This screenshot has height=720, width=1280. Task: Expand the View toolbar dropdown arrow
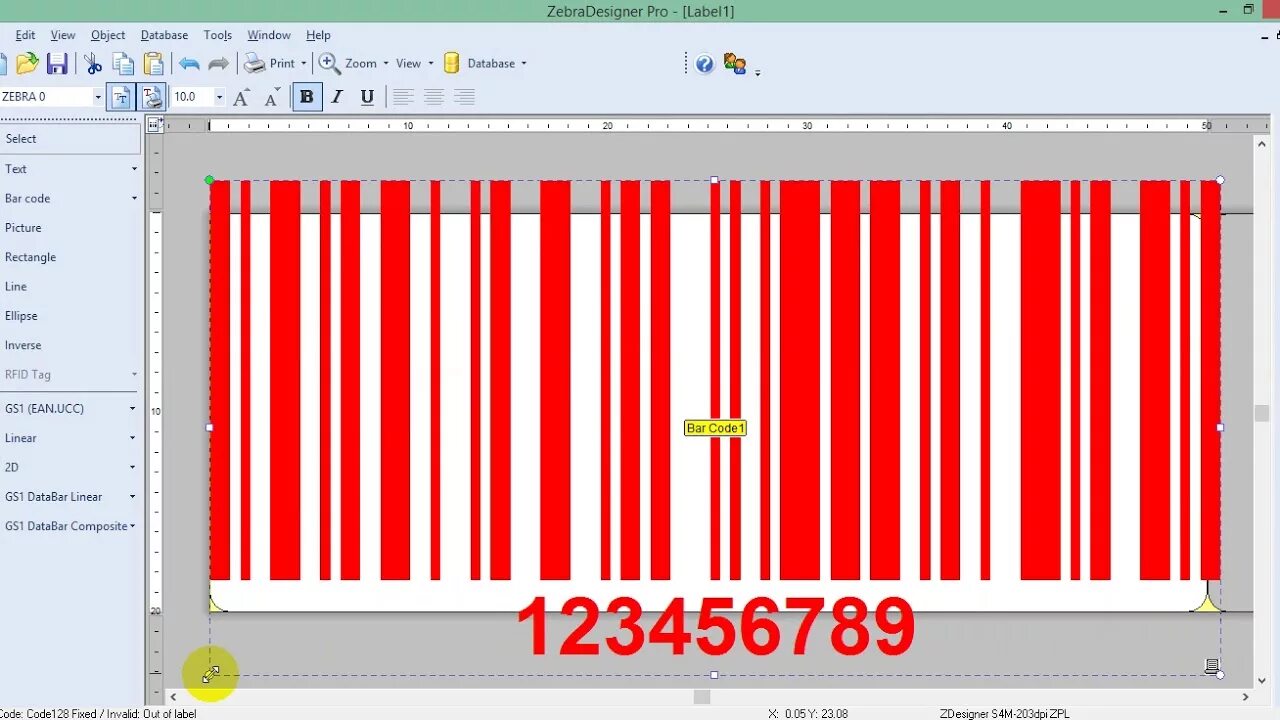tap(431, 63)
